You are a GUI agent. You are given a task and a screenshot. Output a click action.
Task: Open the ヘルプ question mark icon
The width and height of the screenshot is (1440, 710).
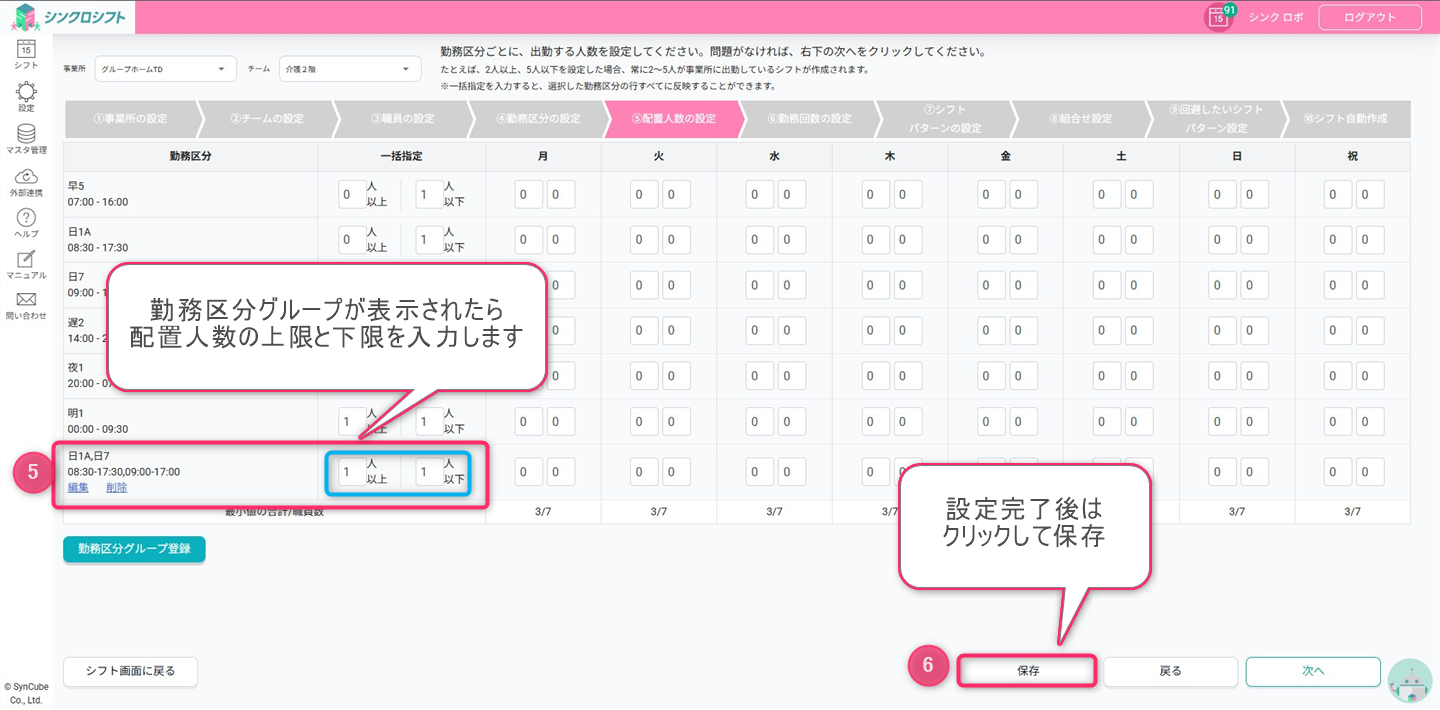point(26,221)
